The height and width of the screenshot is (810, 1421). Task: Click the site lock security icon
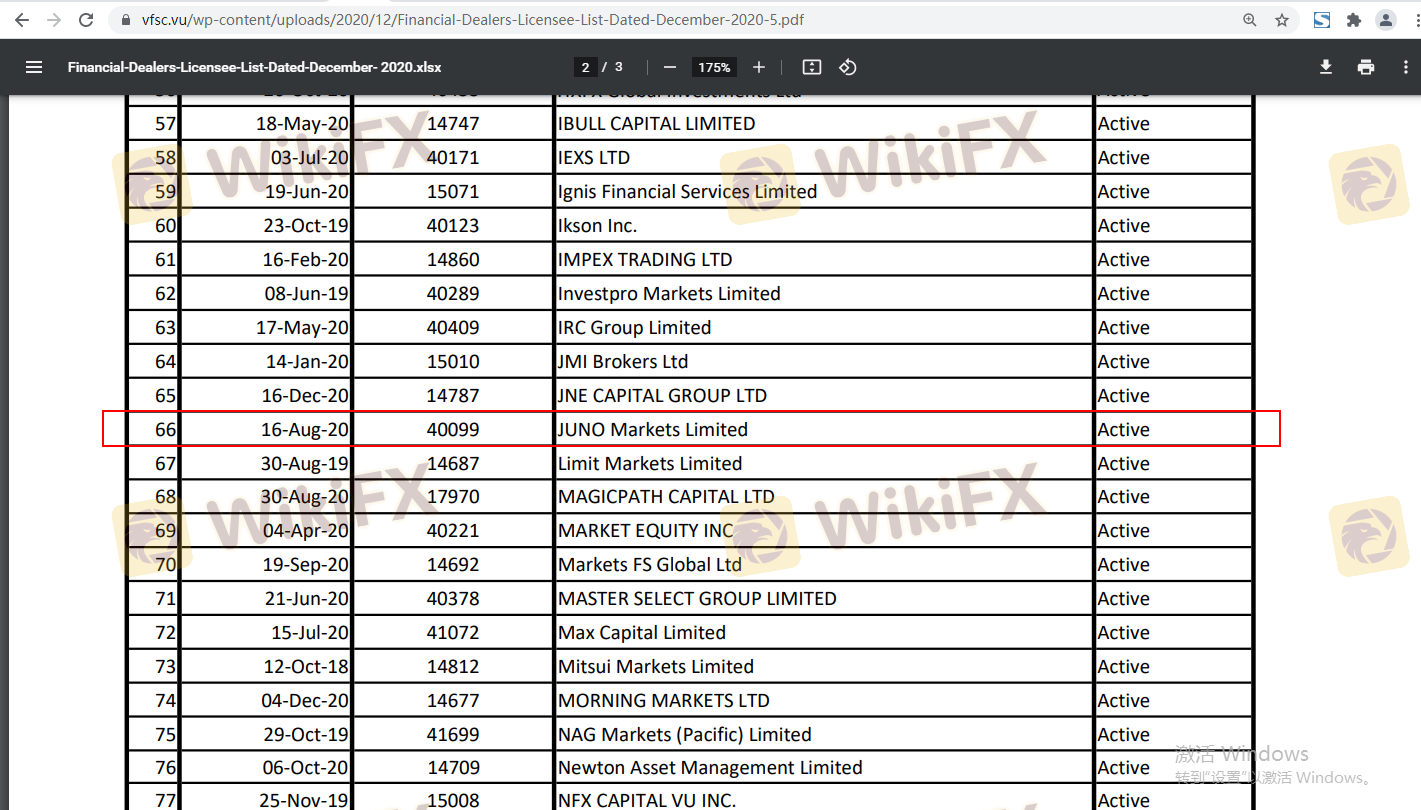pos(125,20)
